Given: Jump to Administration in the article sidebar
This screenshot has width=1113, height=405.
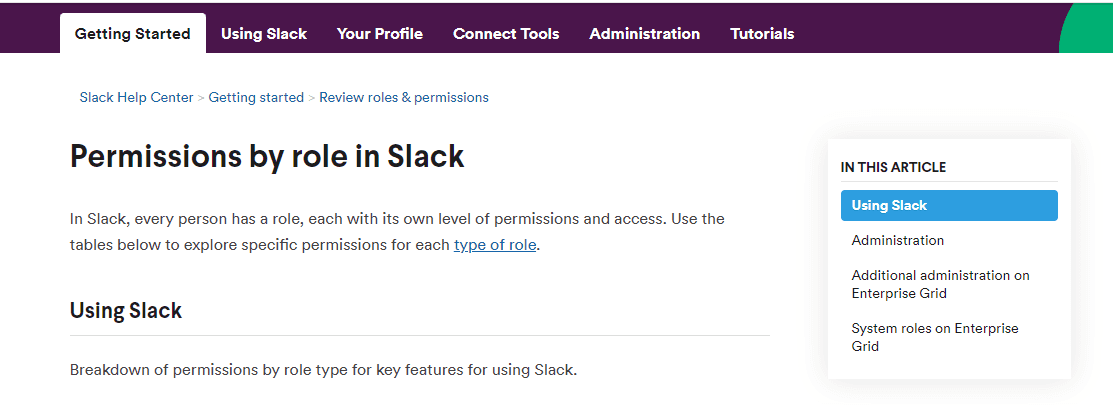Looking at the screenshot, I should [898, 240].
